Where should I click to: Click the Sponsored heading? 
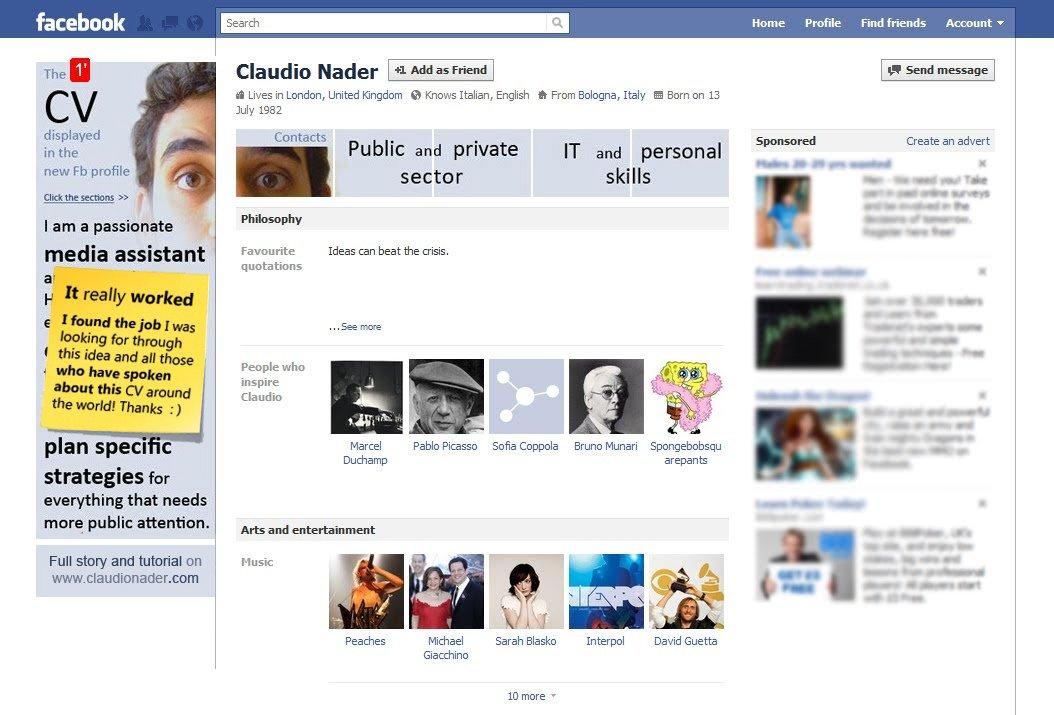pyautogui.click(x=786, y=141)
